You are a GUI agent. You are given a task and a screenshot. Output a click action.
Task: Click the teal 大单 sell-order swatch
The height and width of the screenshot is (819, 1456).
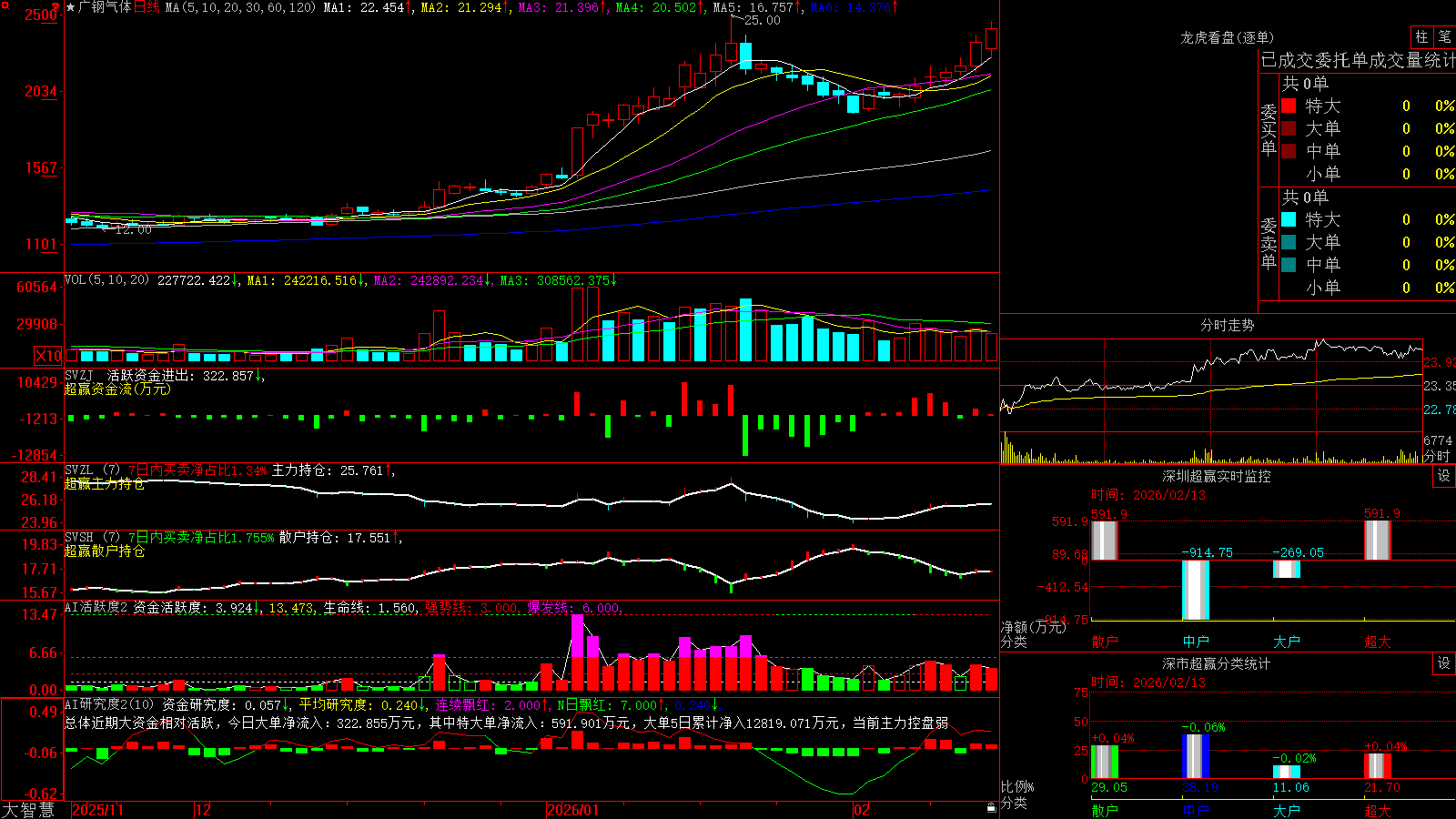1289,242
